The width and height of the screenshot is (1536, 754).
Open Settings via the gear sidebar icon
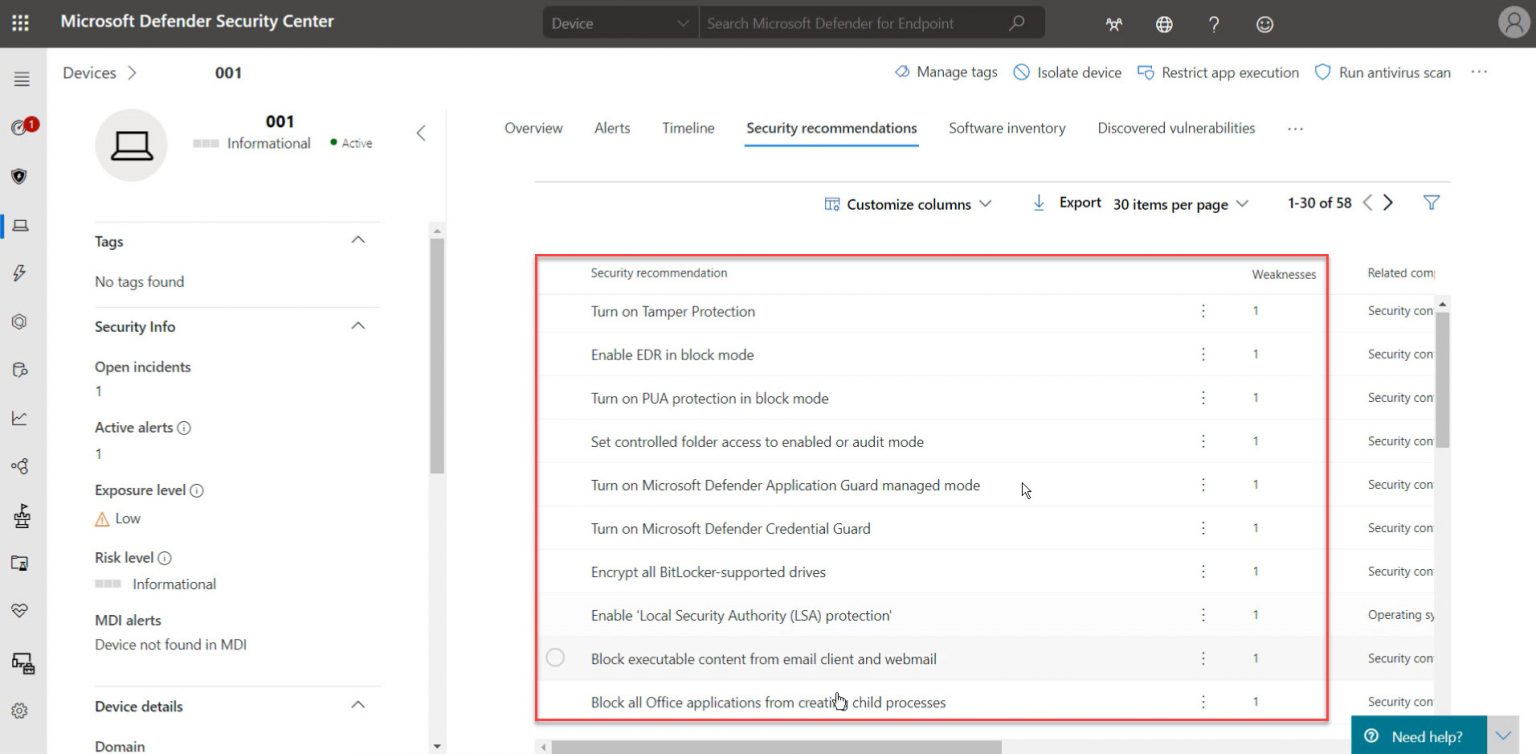click(22, 710)
